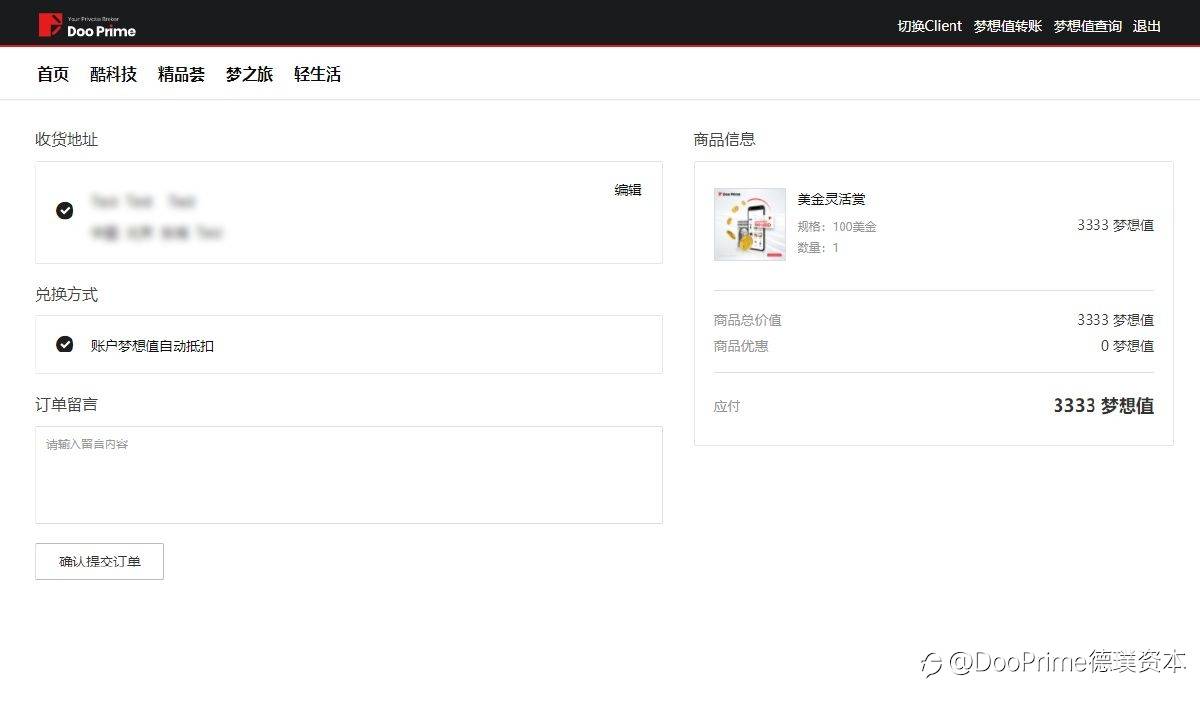1200x706 pixels.
Task: Toggle the 账户梦想值自动抵扣 payment checkmark
Action: click(65, 344)
